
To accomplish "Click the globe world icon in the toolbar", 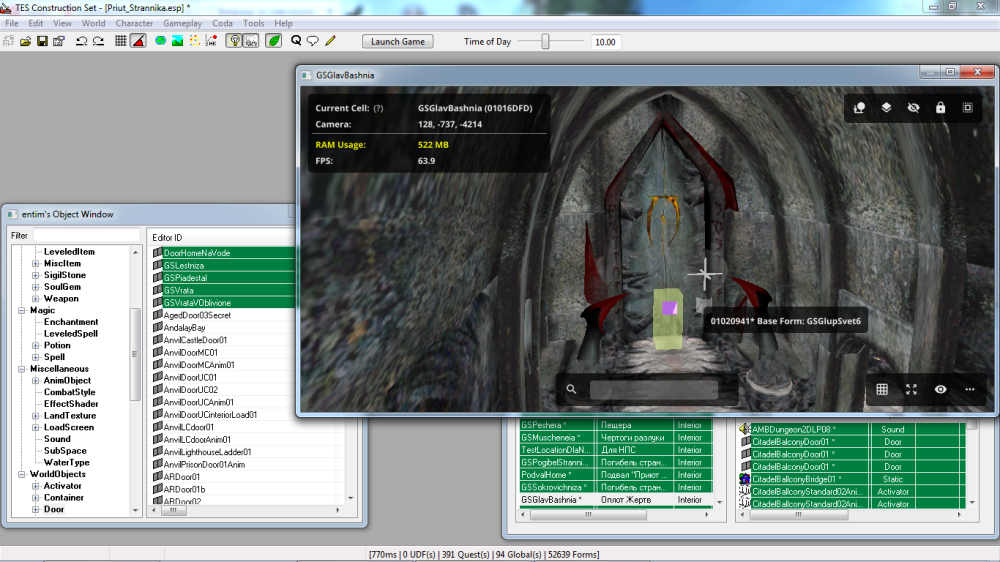I will point(161,41).
